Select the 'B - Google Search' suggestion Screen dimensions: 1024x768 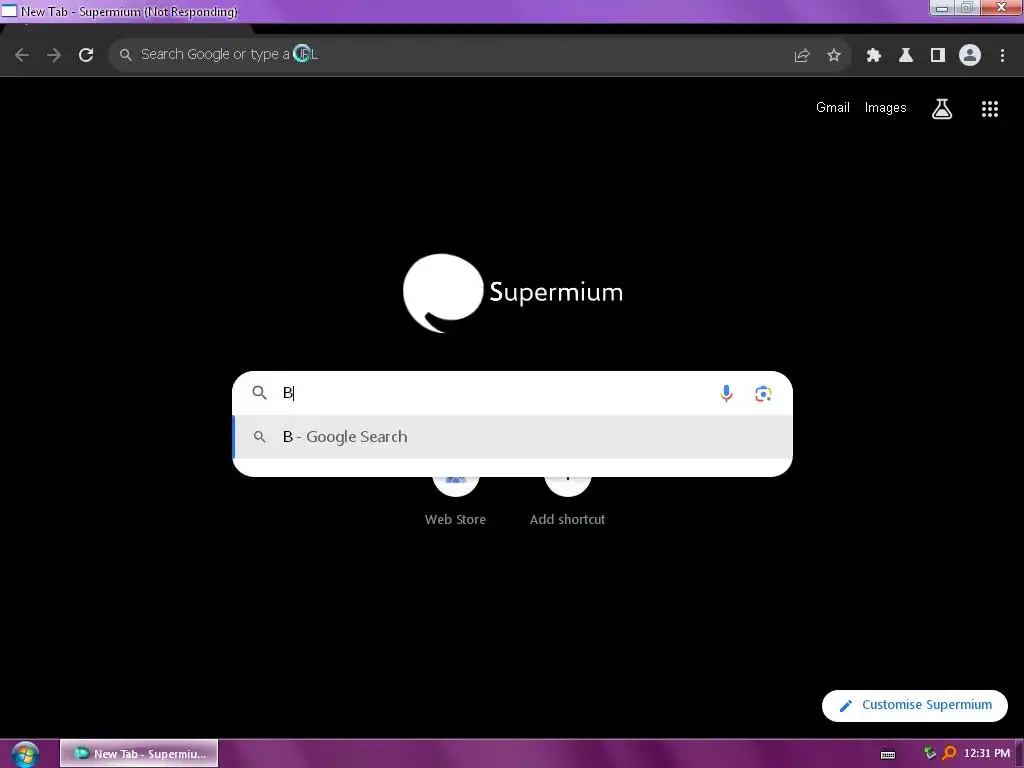[x=513, y=437]
